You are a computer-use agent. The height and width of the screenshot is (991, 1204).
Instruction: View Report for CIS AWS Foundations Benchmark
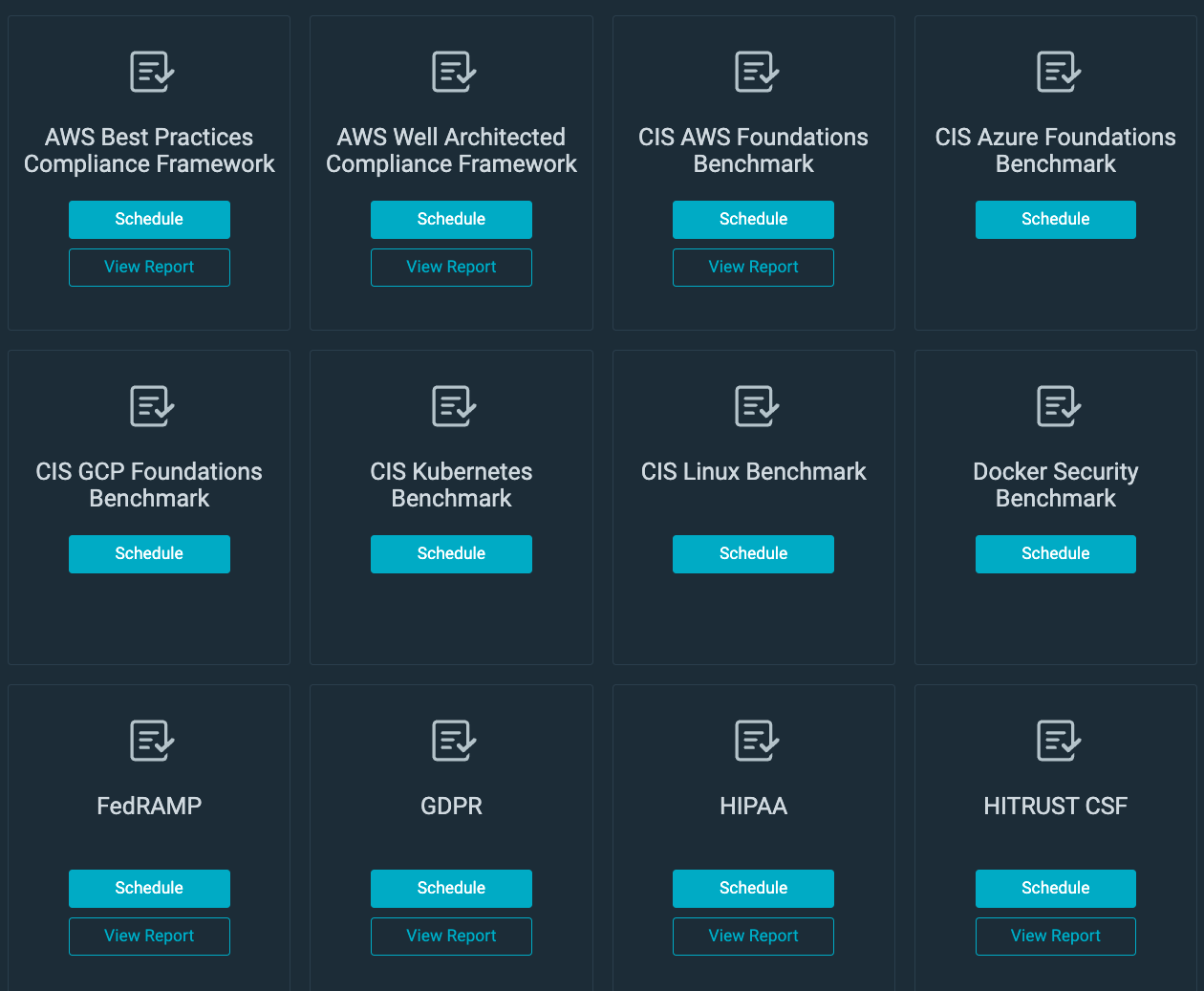[x=753, y=268]
